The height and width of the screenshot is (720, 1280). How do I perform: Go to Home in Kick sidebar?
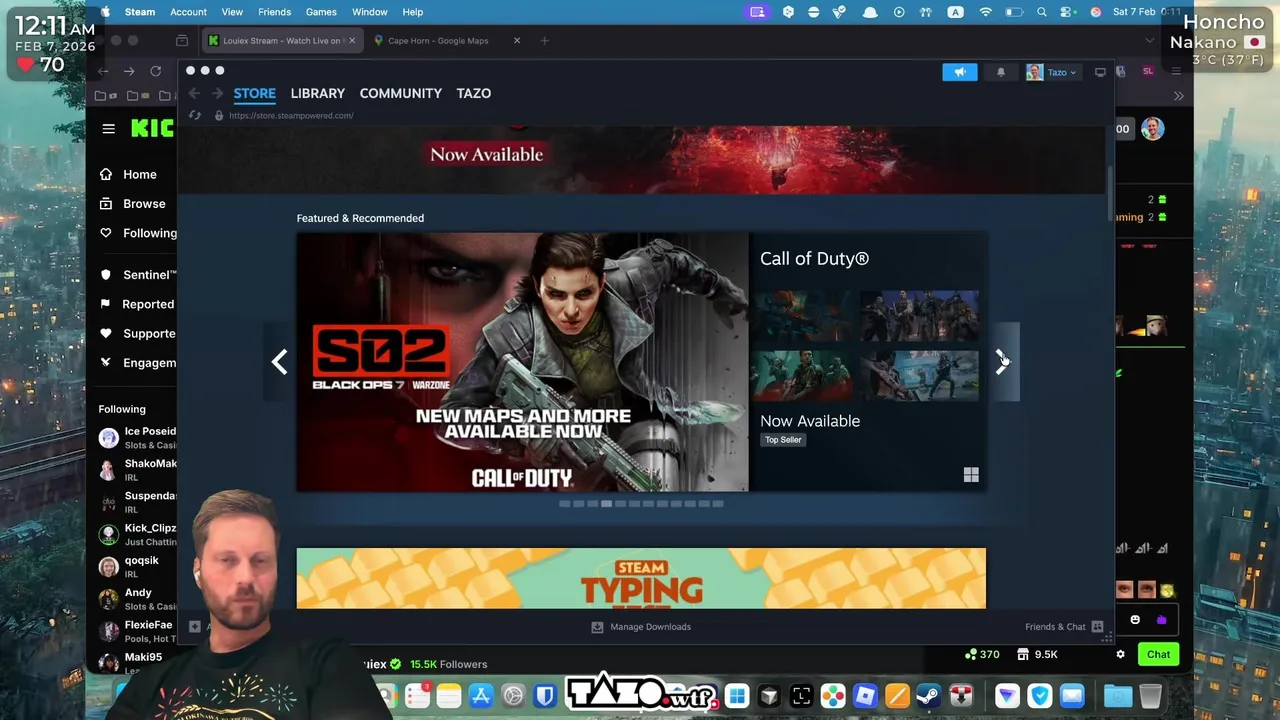click(x=128, y=174)
